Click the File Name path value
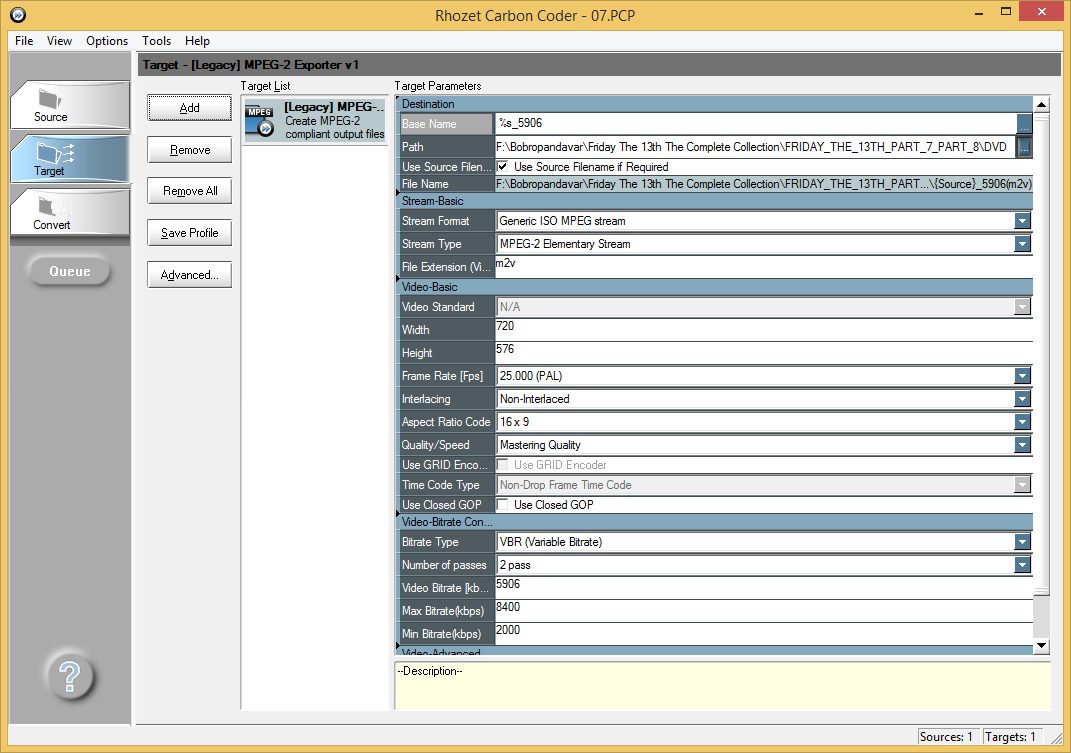 point(764,184)
